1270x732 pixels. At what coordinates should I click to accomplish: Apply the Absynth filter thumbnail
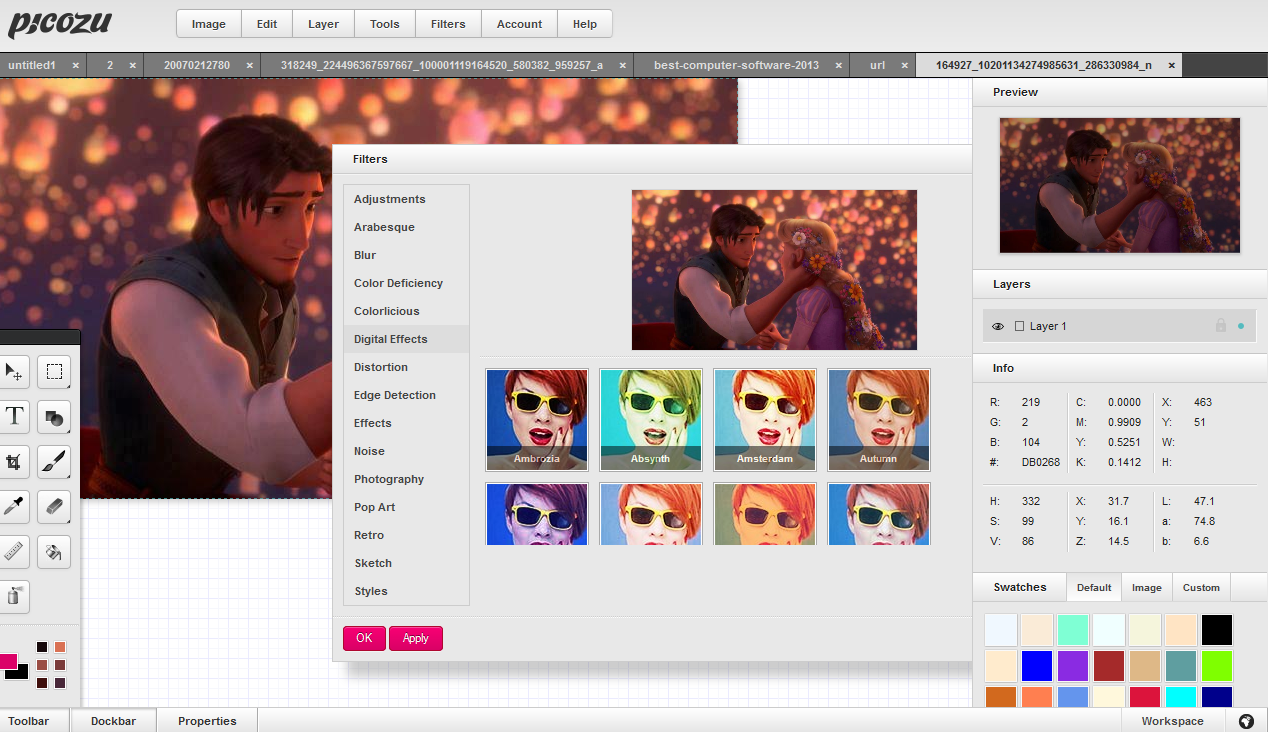click(651, 420)
